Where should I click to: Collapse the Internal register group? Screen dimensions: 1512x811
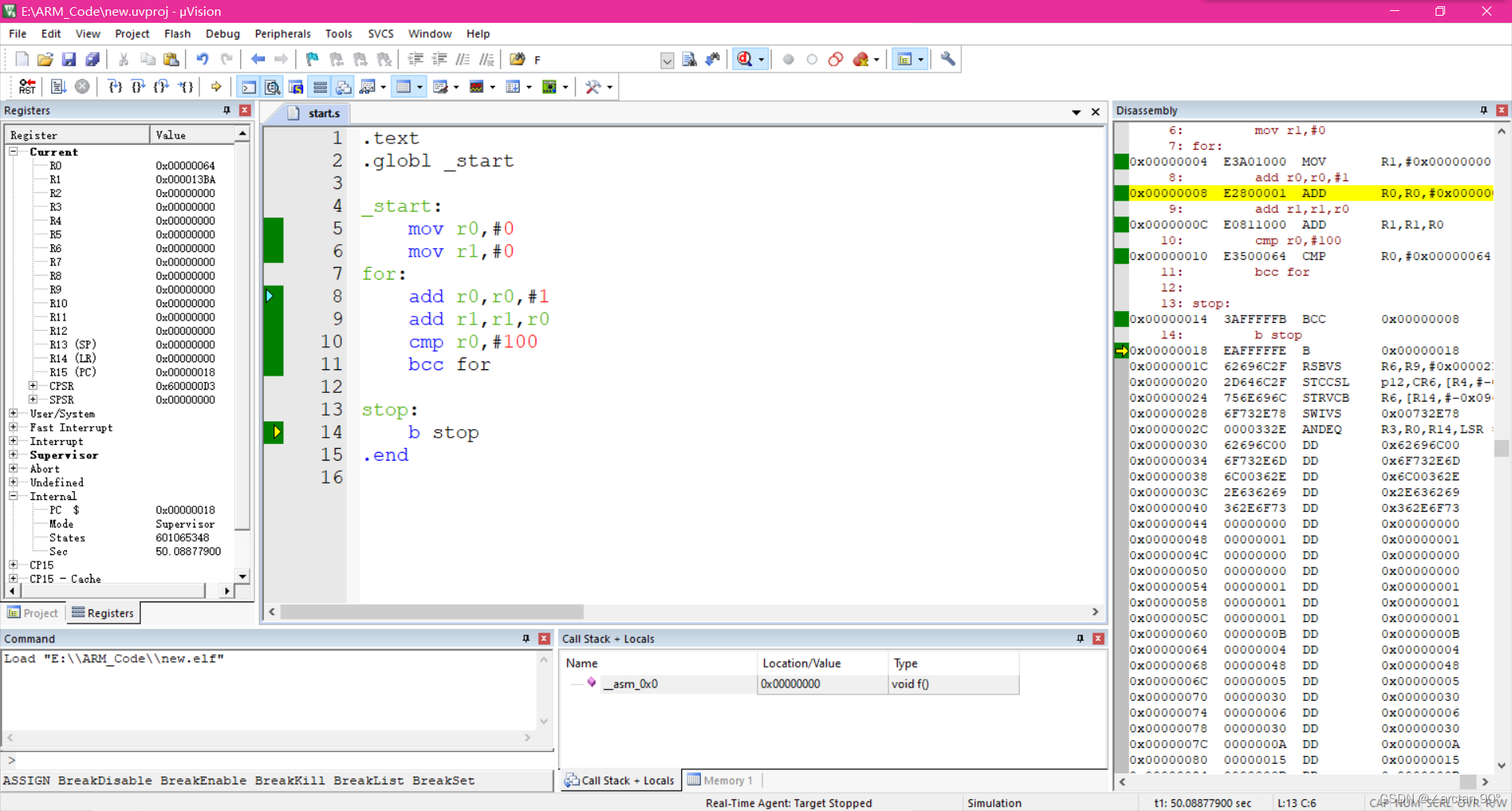(13, 496)
